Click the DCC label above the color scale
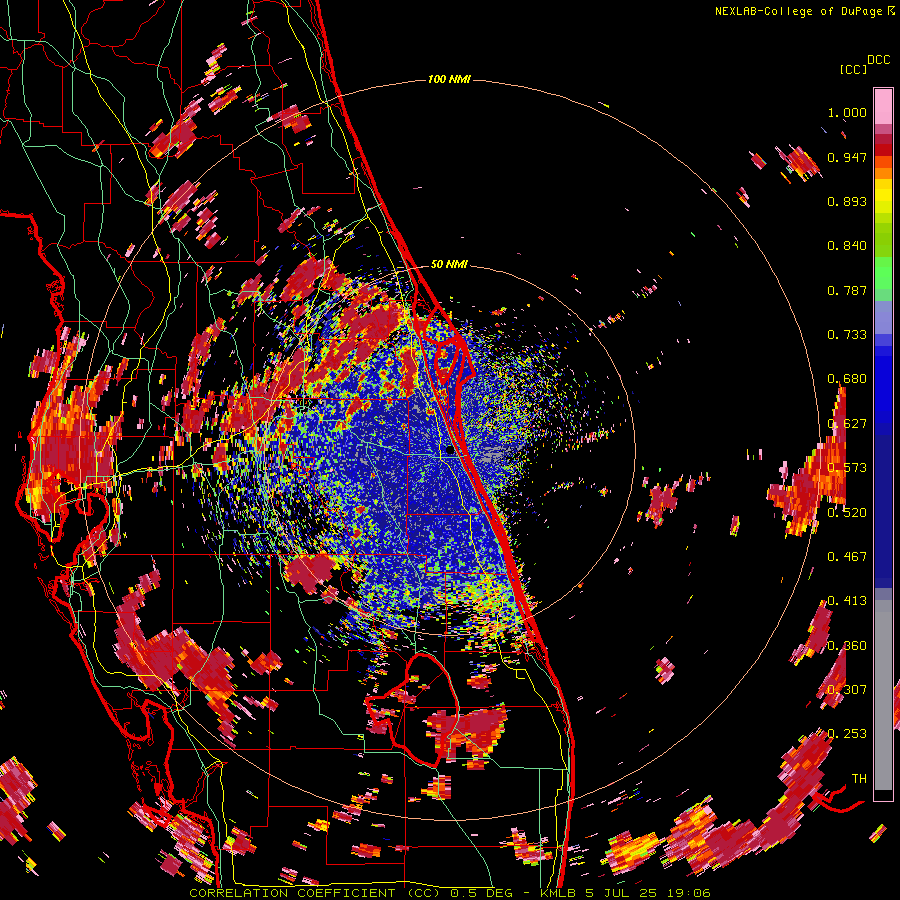 click(879, 60)
